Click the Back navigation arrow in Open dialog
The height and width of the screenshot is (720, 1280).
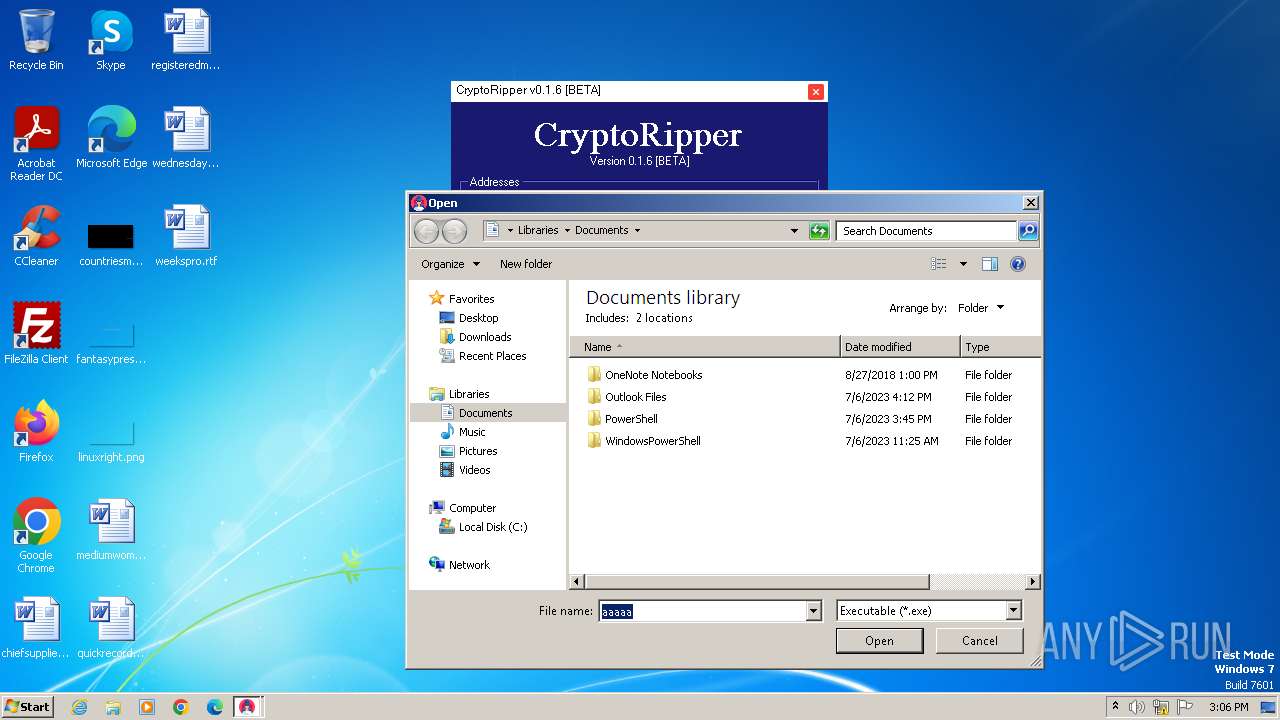tap(427, 231)
